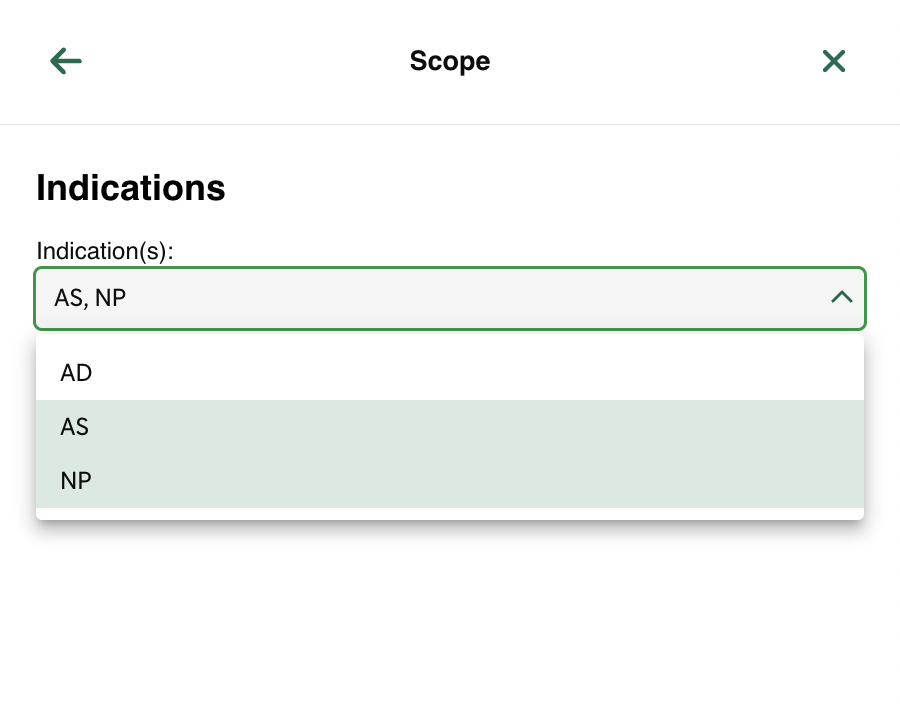
Task: Click the 'AS, NP' selected value text
Action: click(x=90, y=298)
